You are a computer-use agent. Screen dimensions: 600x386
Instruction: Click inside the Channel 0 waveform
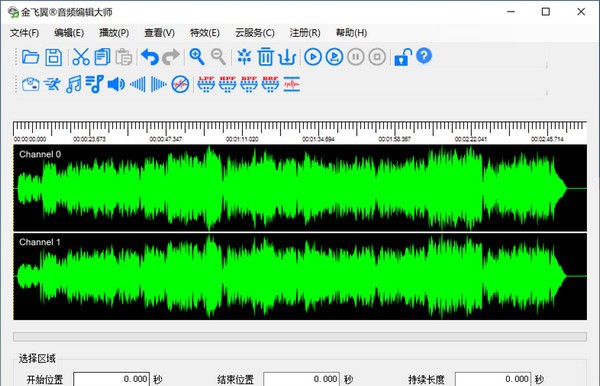300,188
